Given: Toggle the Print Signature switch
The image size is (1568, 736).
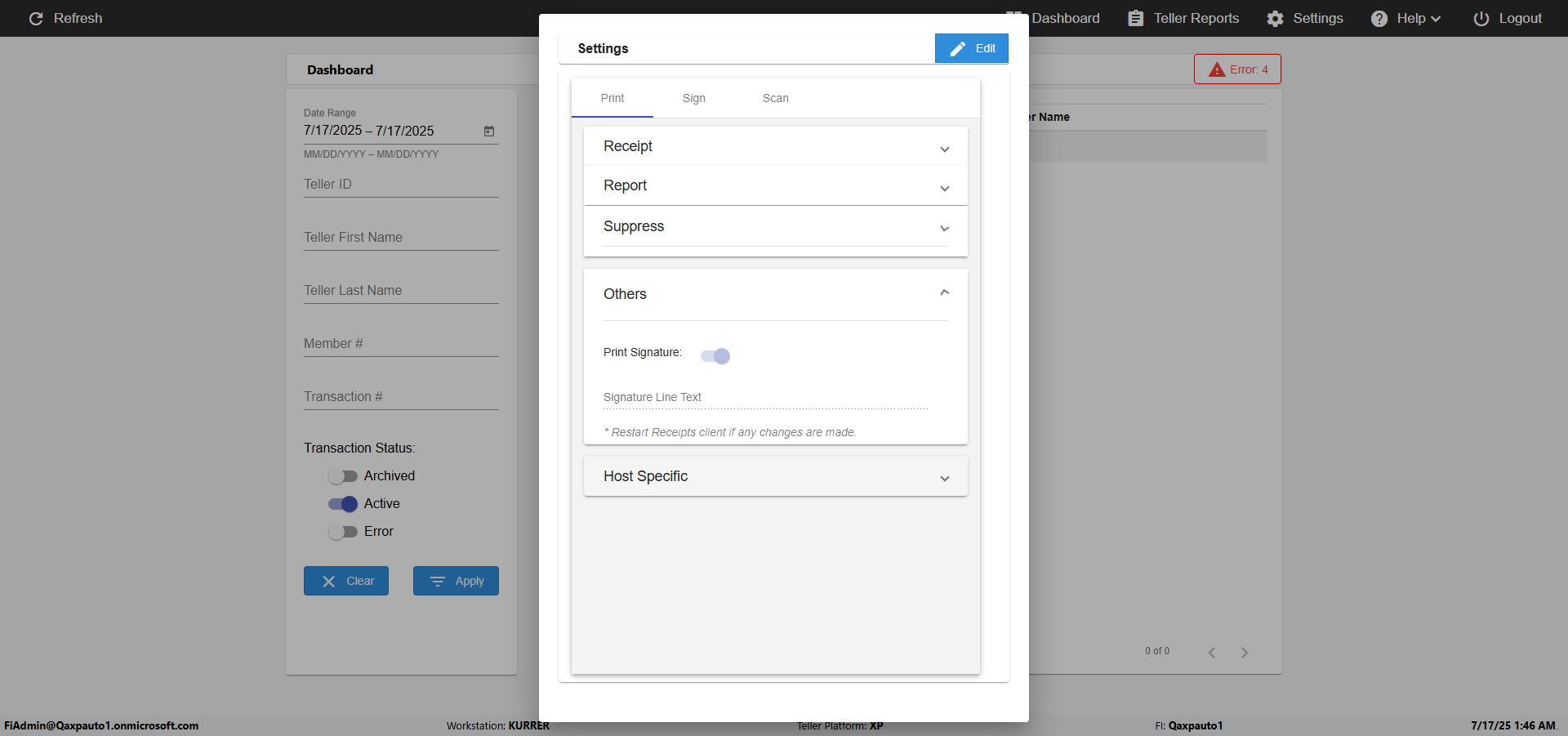Looking at the screenshot, I should click(715, 355).
